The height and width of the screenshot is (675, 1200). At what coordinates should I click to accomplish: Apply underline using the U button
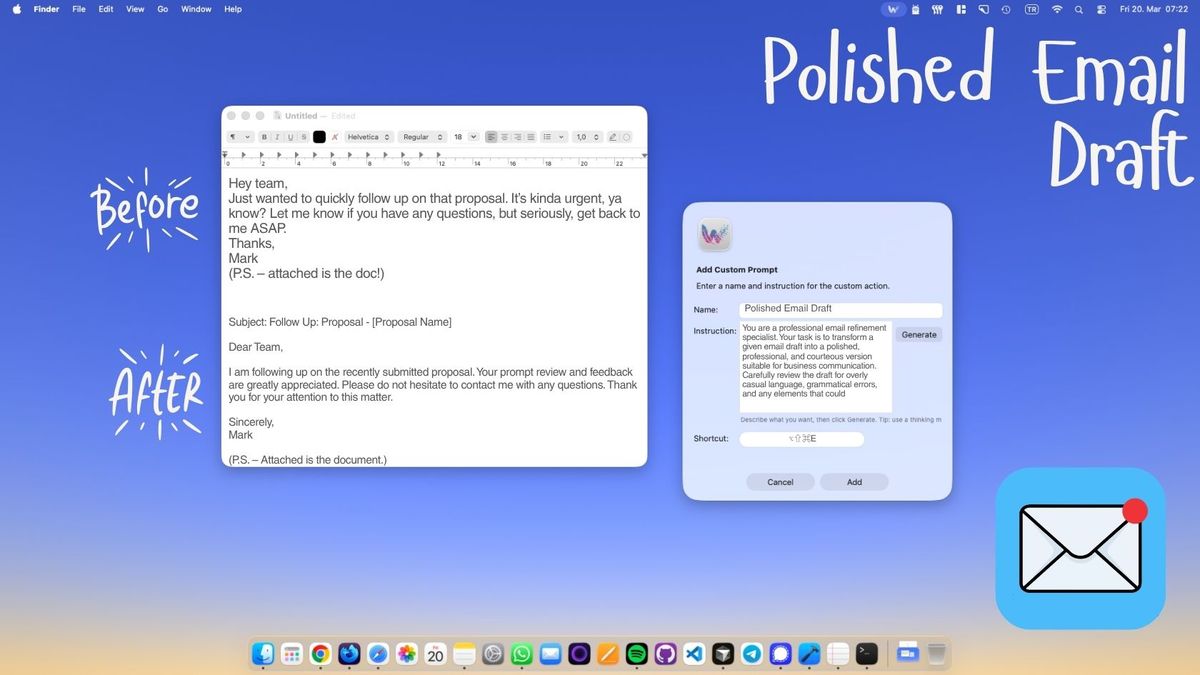[x=291, y=137]
